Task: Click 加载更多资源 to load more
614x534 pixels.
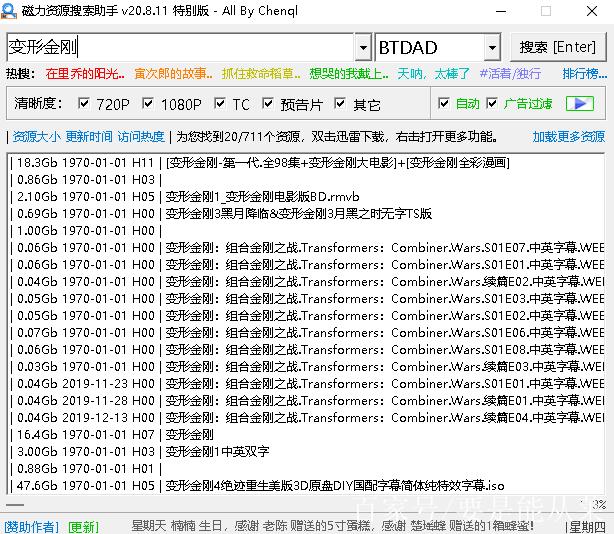Action: tap(569, 137)
